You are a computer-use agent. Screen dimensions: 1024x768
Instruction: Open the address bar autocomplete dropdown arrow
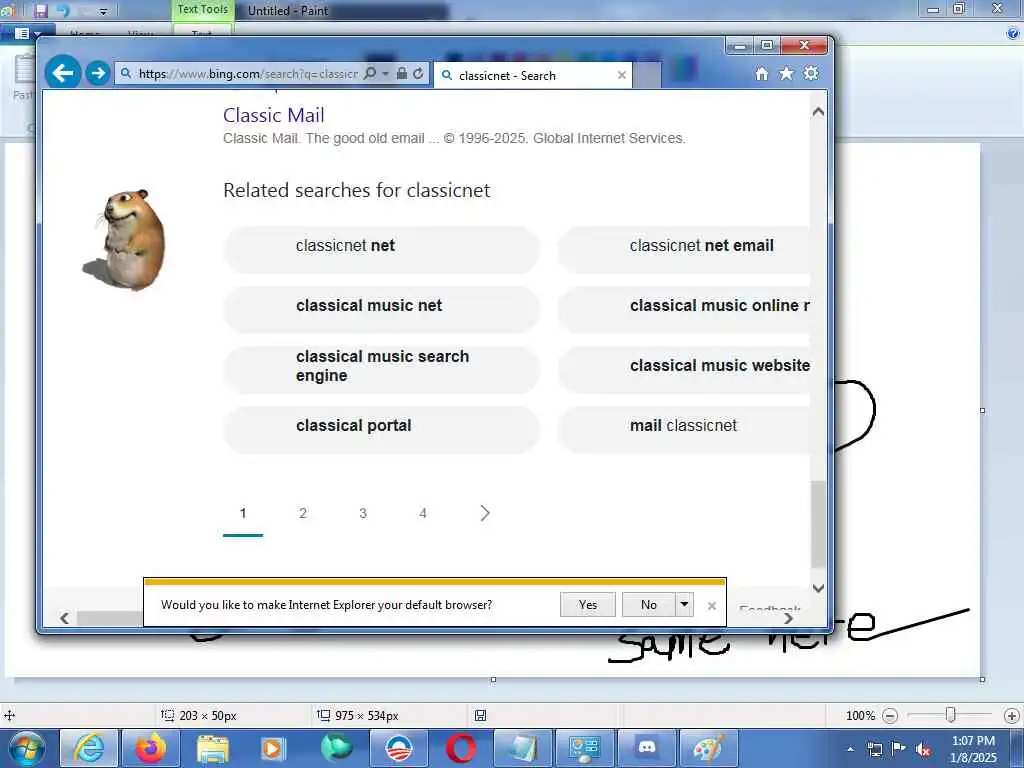point(385,73)
